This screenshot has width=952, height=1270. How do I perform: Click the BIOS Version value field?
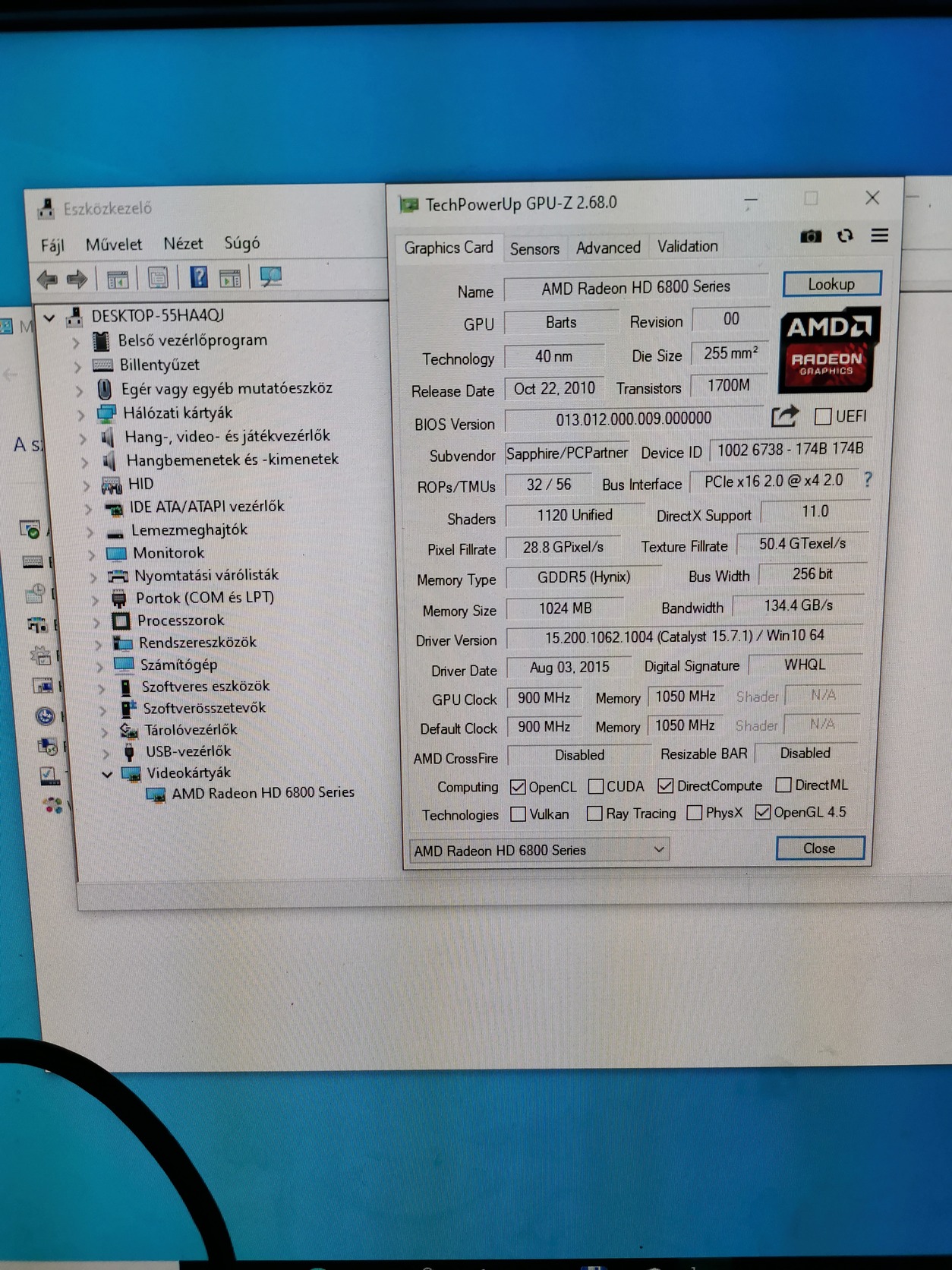[634, 419]
